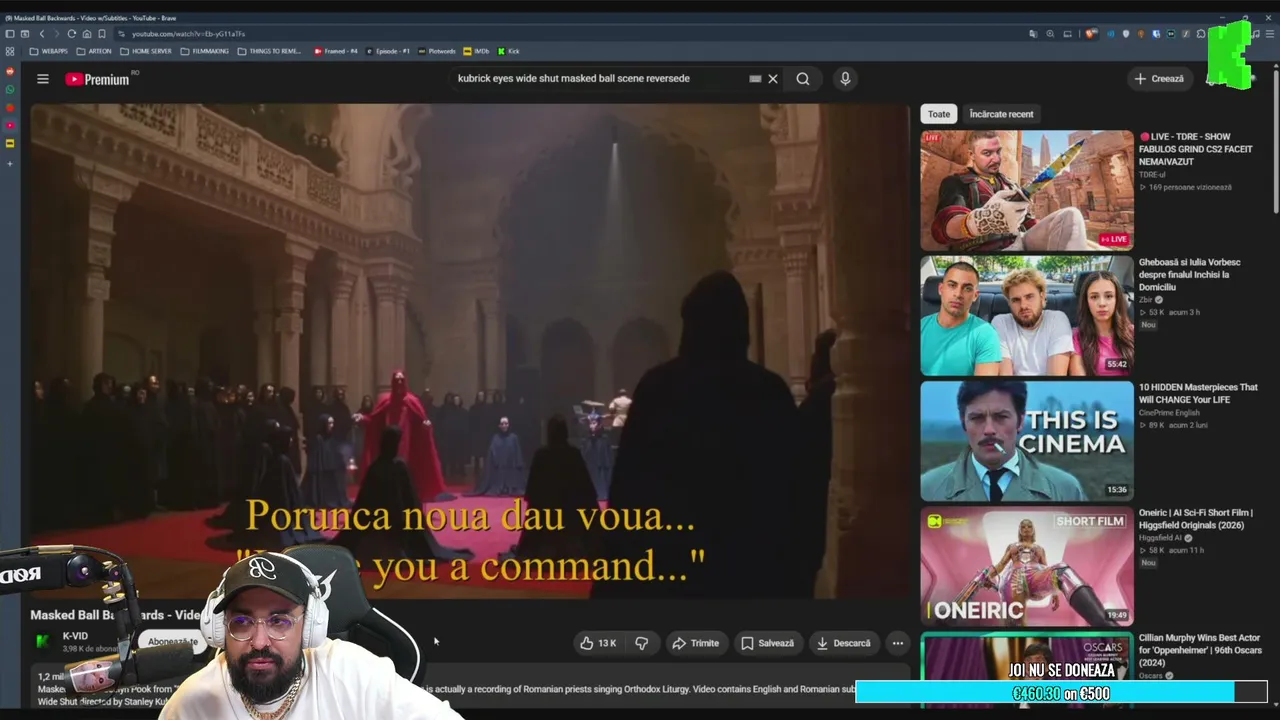
Task: Click the yellow icon in Brave sidebar
Action: [10, 143]
